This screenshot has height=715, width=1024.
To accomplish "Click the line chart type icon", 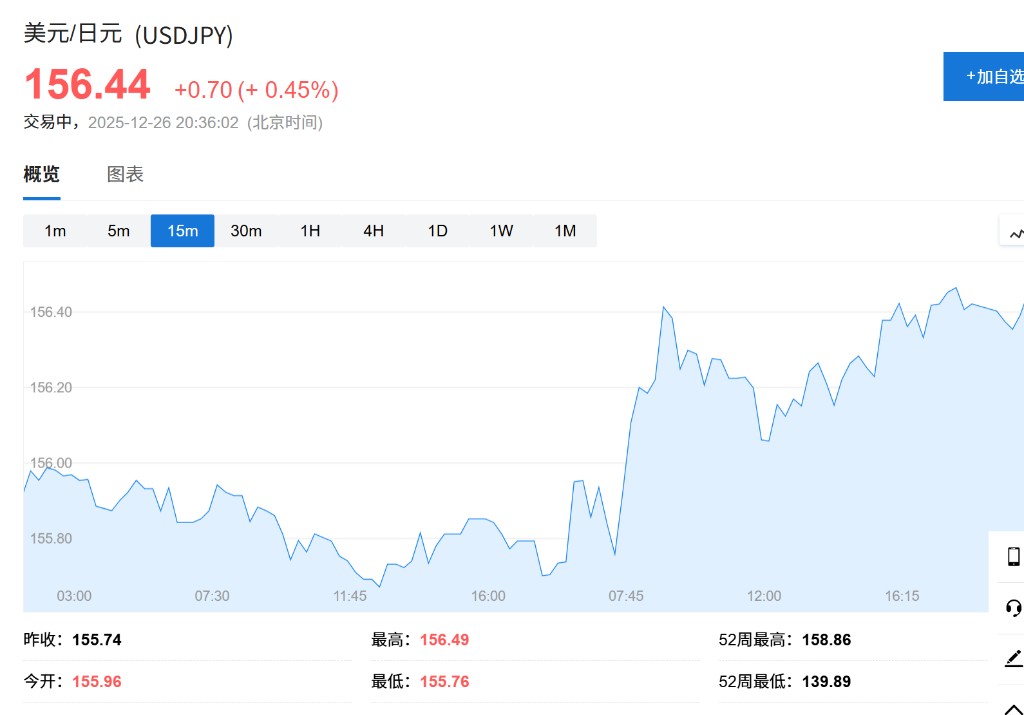I will [x=1015, y=233].
